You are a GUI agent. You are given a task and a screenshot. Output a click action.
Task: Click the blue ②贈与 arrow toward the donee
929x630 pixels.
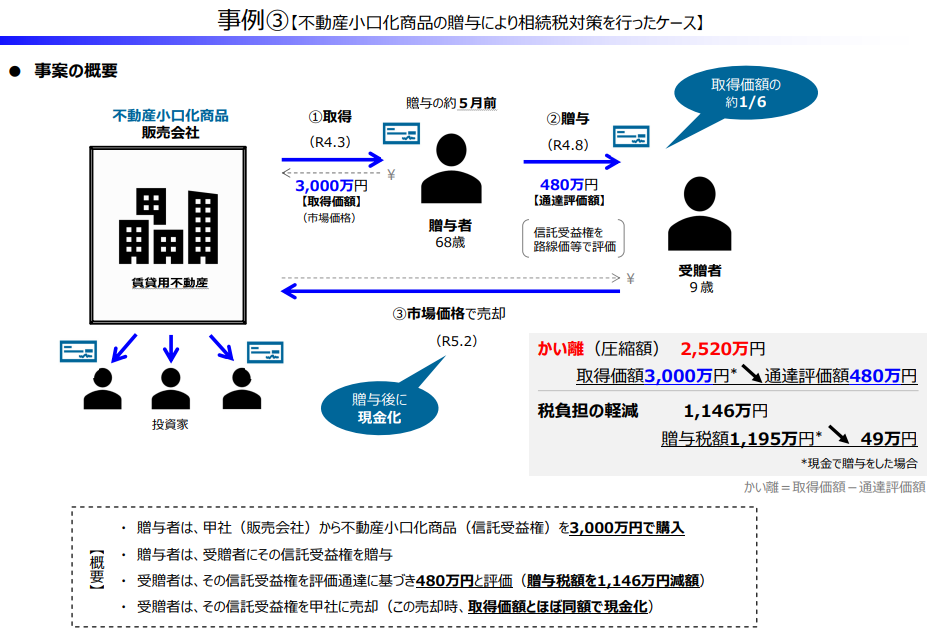[571, 160]
